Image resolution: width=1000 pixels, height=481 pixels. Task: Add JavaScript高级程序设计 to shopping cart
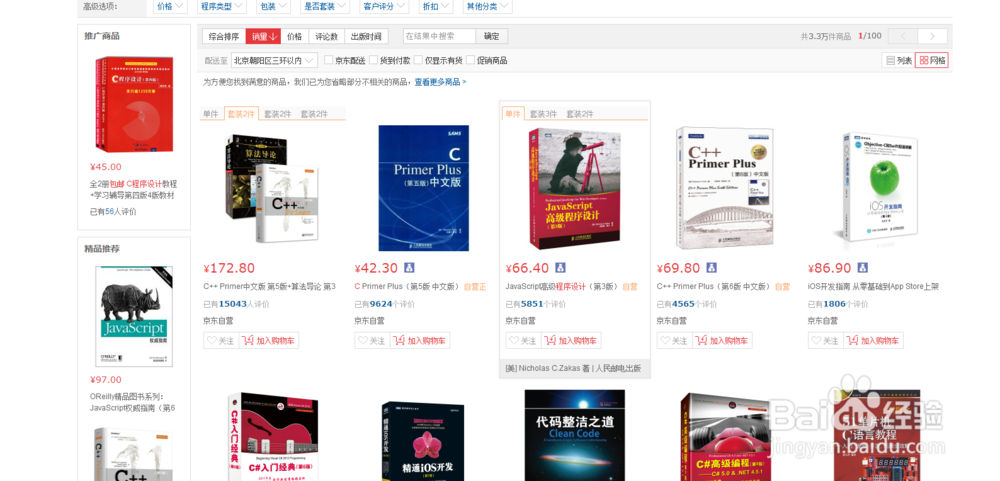click(571, 341)
